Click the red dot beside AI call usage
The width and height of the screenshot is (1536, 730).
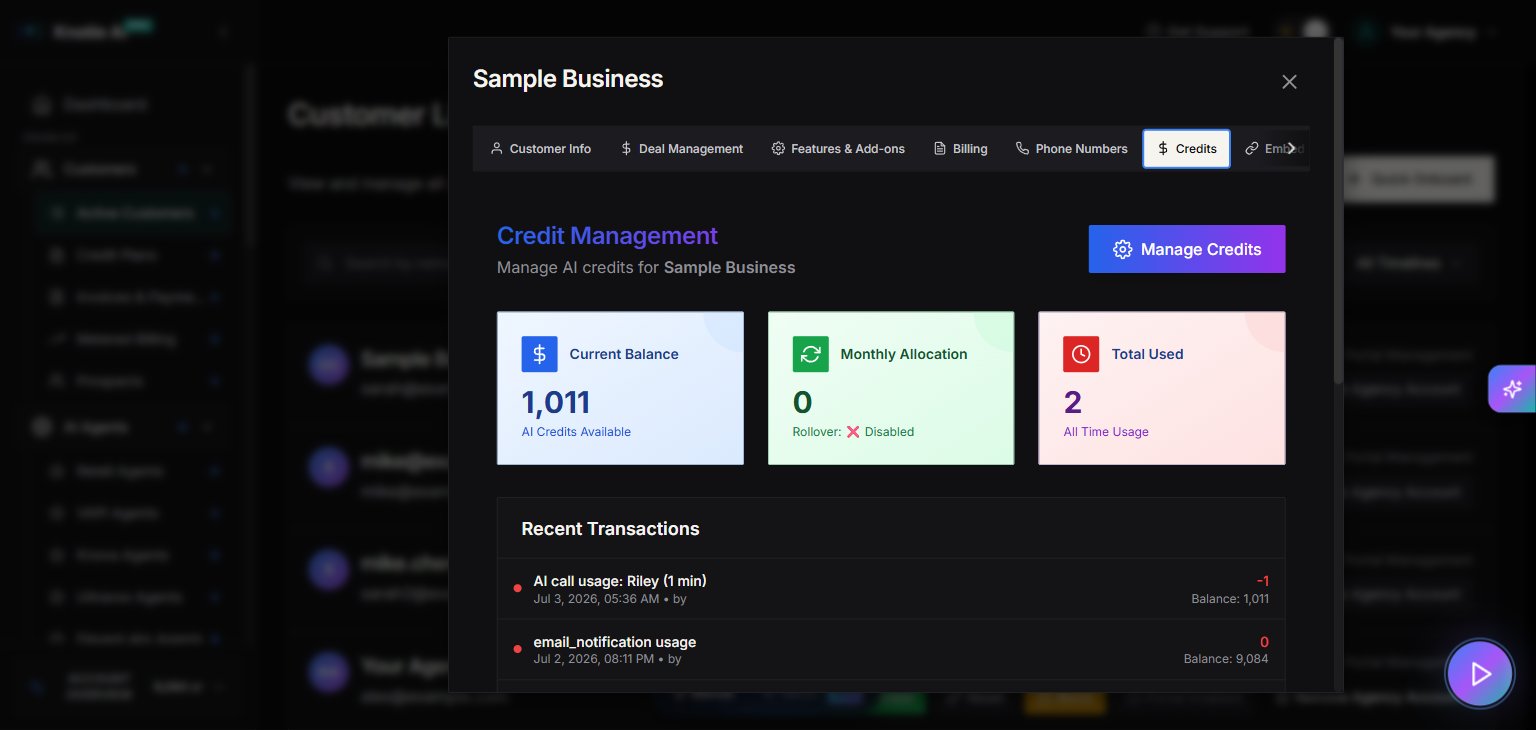click(517, 588)
